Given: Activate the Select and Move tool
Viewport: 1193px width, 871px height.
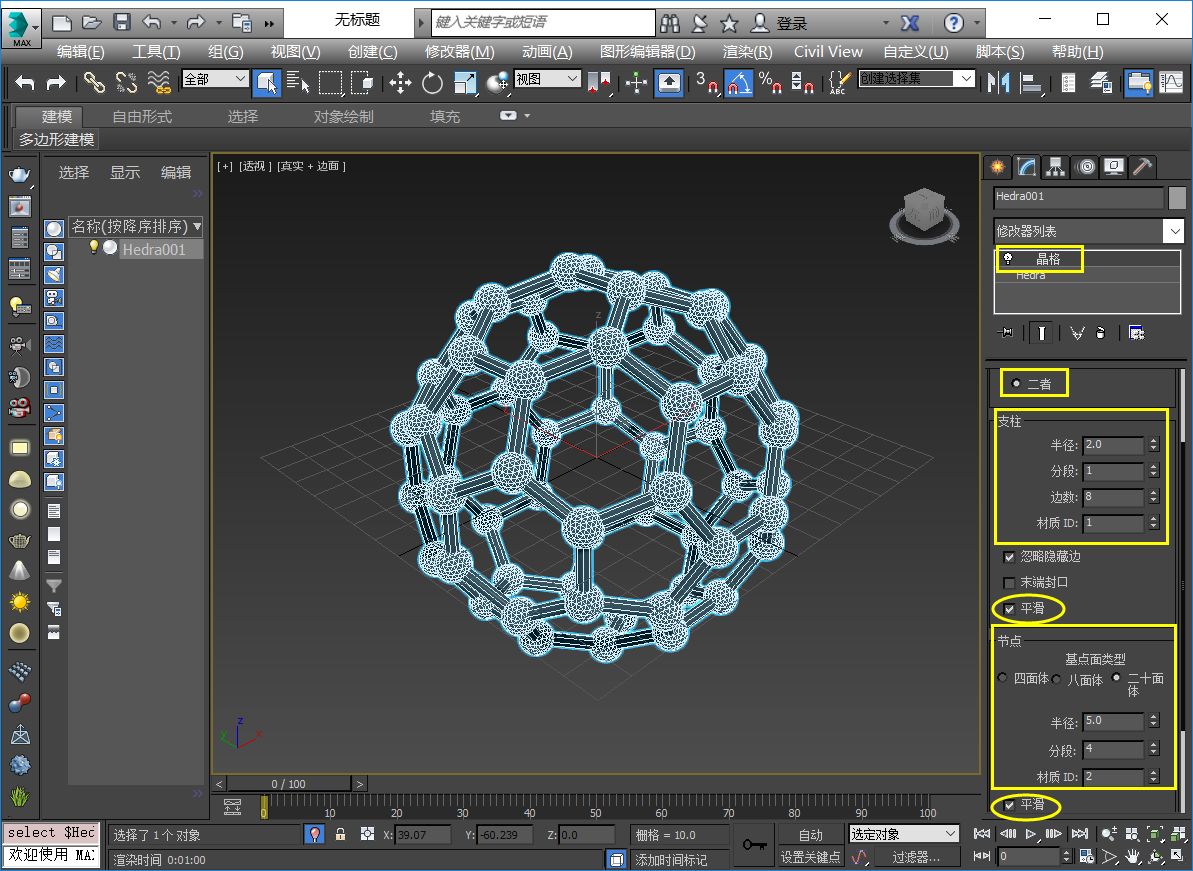Looking at the screenshot, I should click(x=400, y=82).
